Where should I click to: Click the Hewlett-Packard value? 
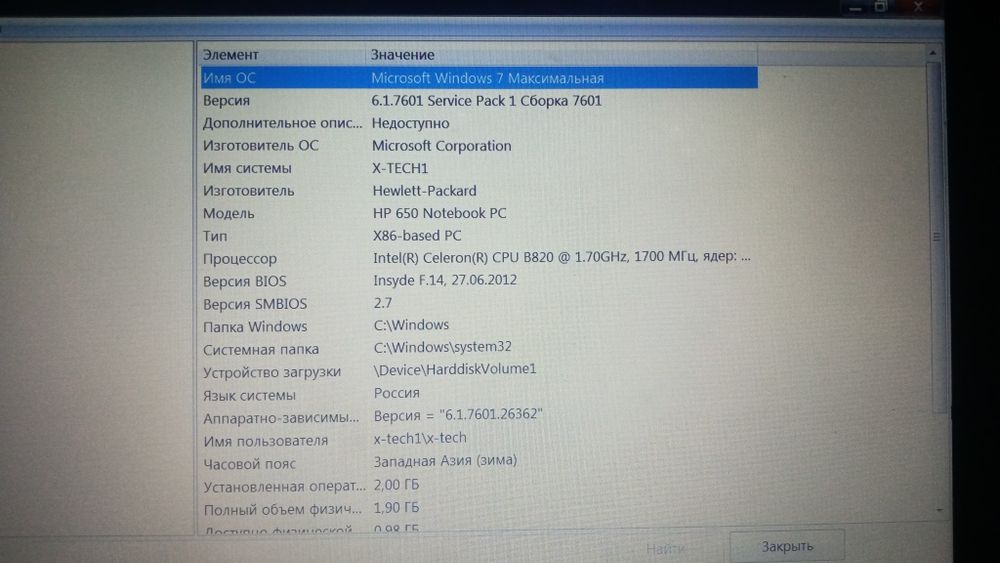click(x=425, y=191)
